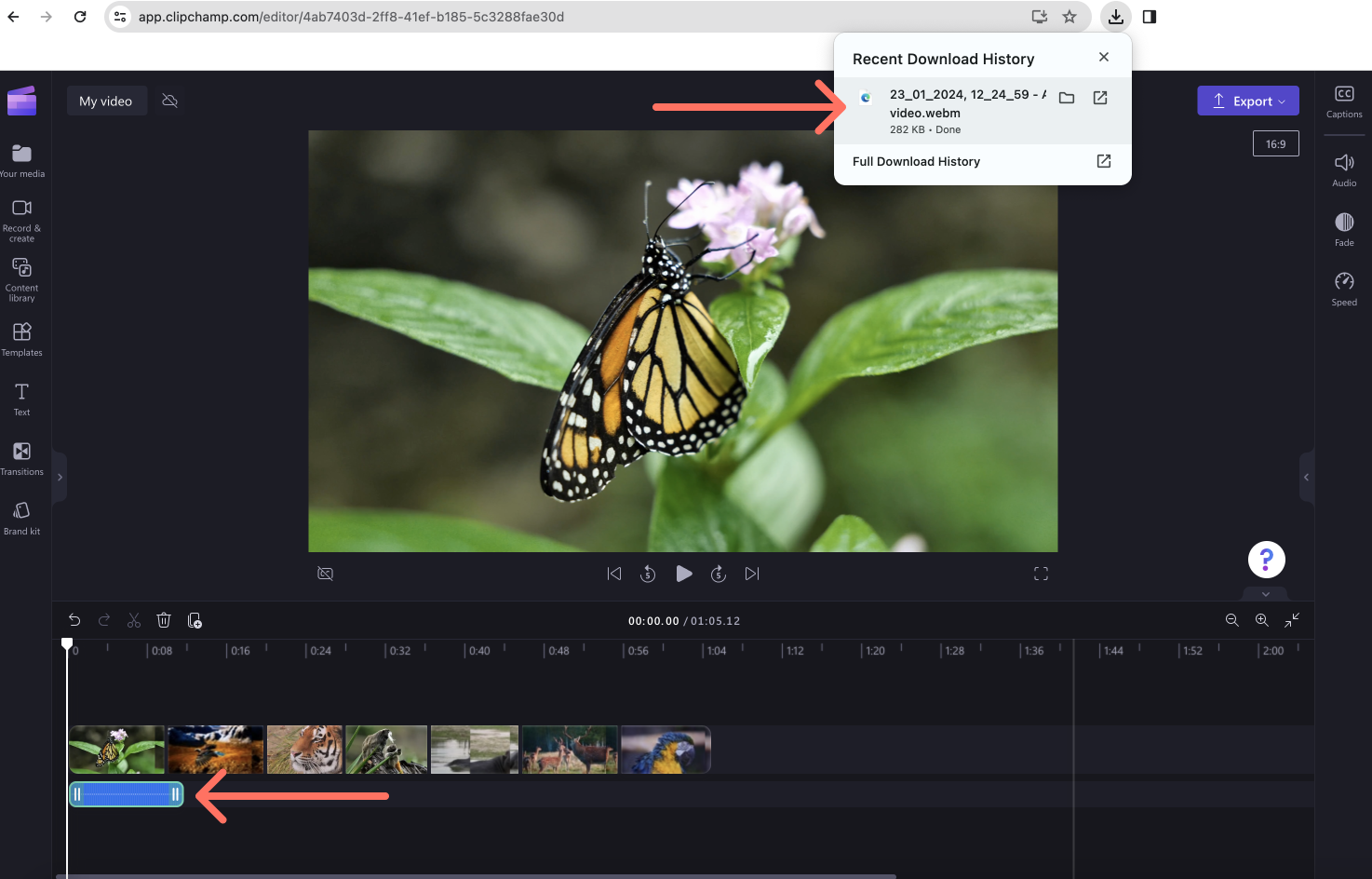The height and width of the screenshot is (879, 1372).
Task: Reload the browser page
Action: click(x=80, y=17)
